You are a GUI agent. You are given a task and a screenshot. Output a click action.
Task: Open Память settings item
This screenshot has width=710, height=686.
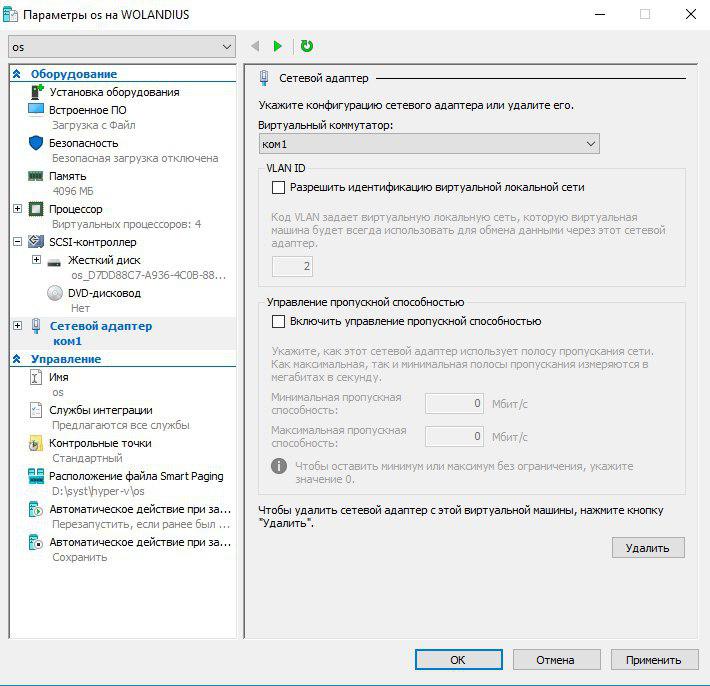point(67,176)
